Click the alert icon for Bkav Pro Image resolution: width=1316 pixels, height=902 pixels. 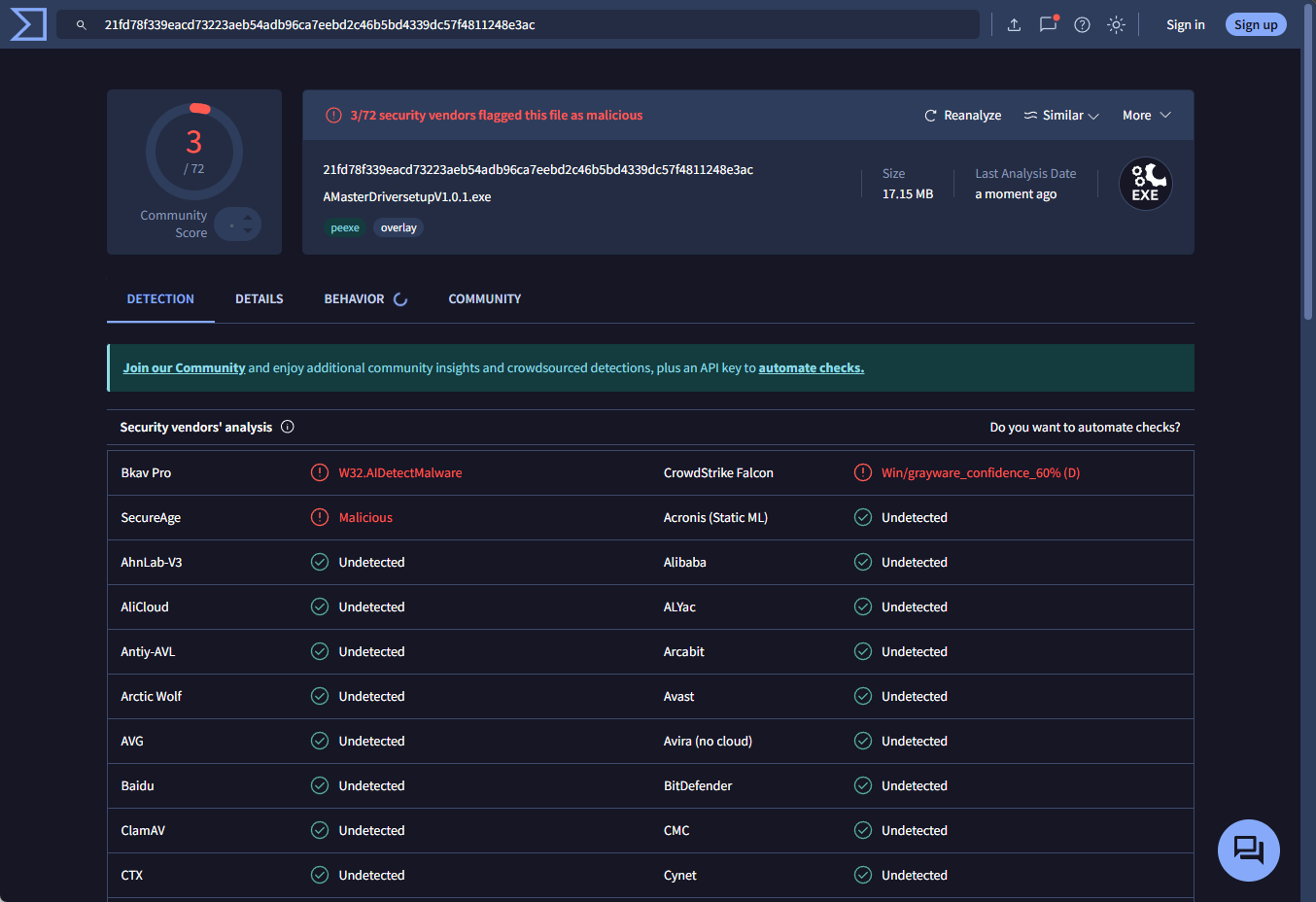pos(320,472)
